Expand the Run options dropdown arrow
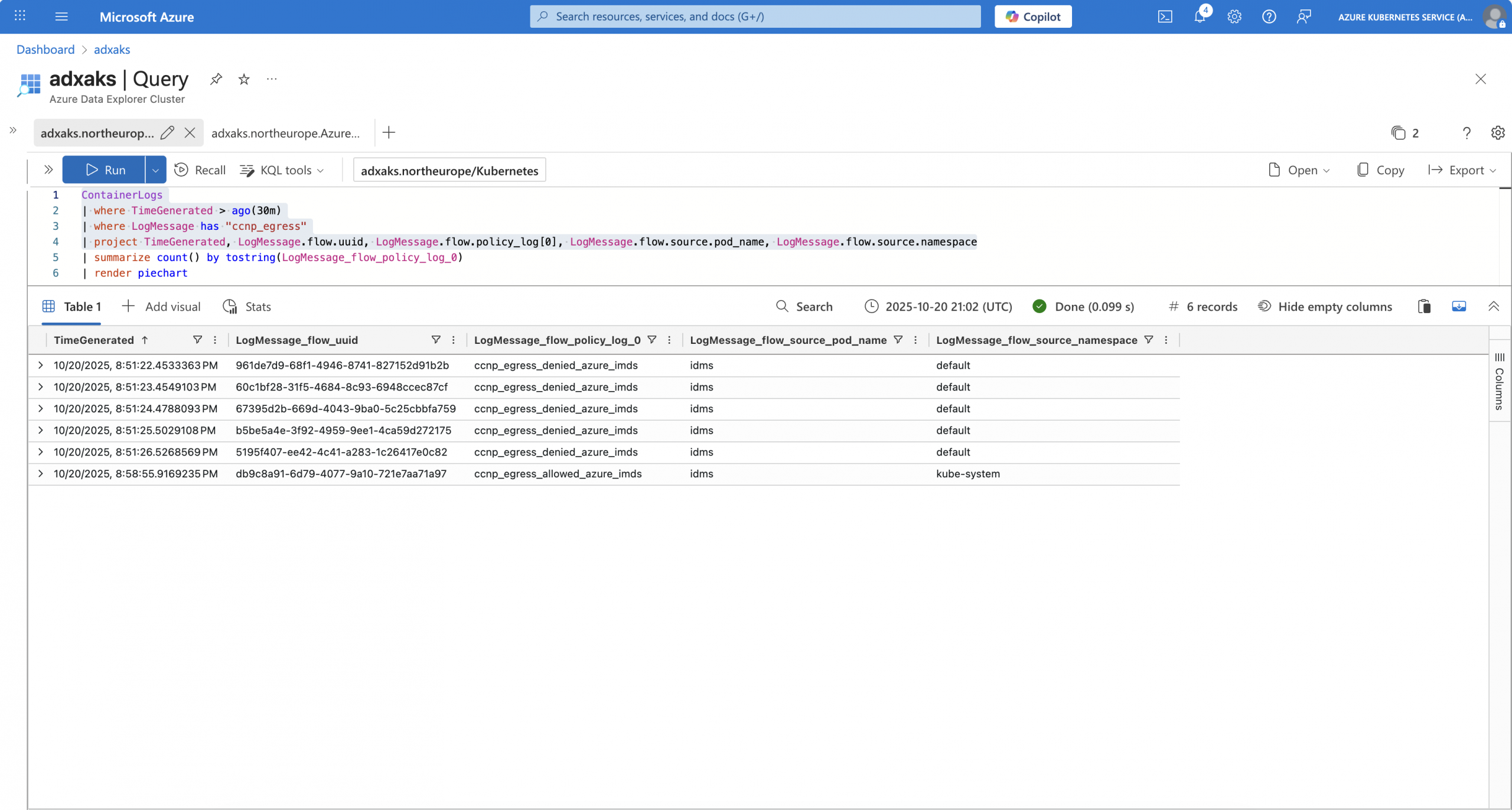The width and height of the screenshot is (1512, 810). pos(155,170)
